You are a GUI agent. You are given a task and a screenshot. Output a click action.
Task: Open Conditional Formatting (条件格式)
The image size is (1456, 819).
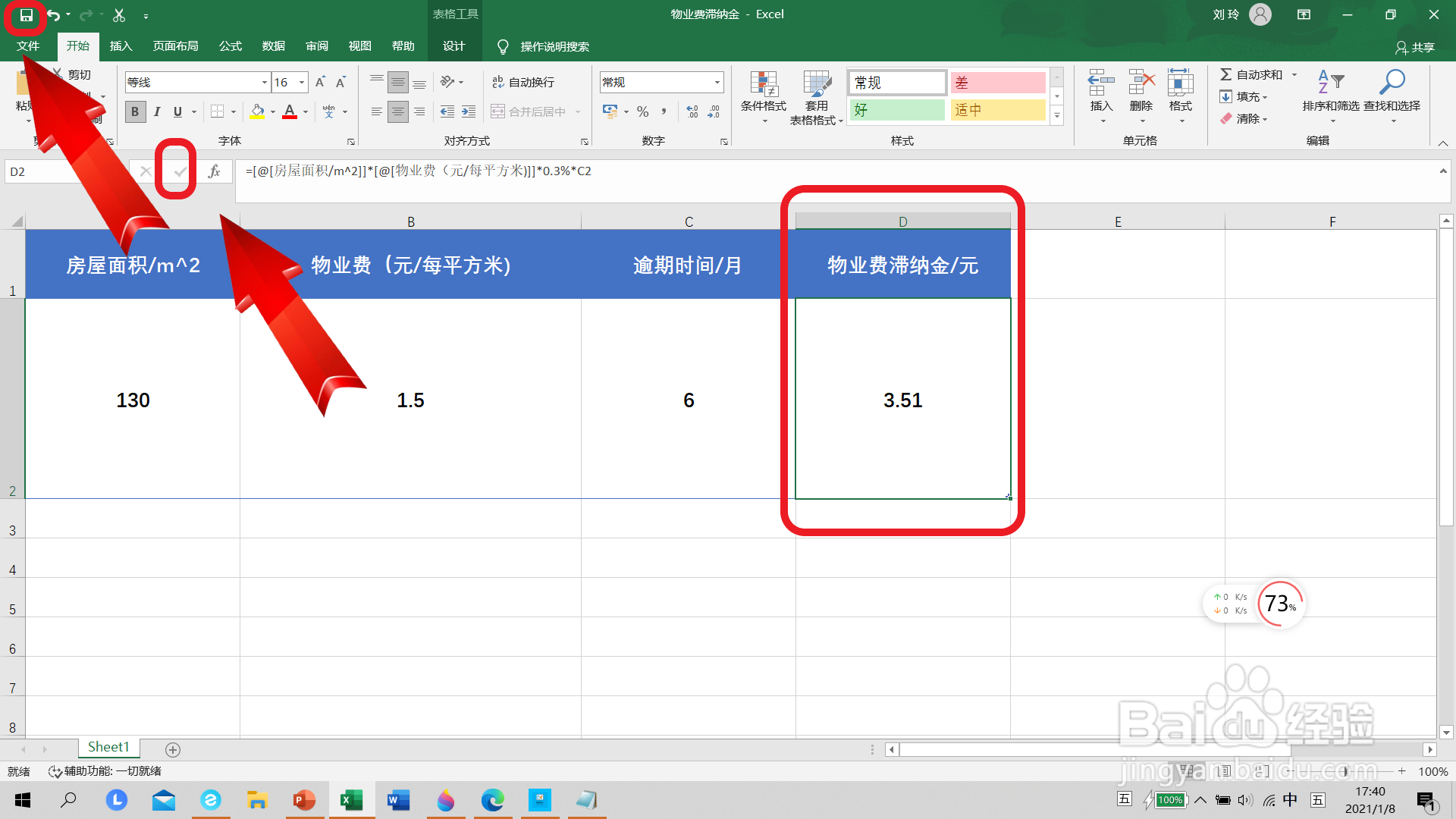(x=764, y=97)
